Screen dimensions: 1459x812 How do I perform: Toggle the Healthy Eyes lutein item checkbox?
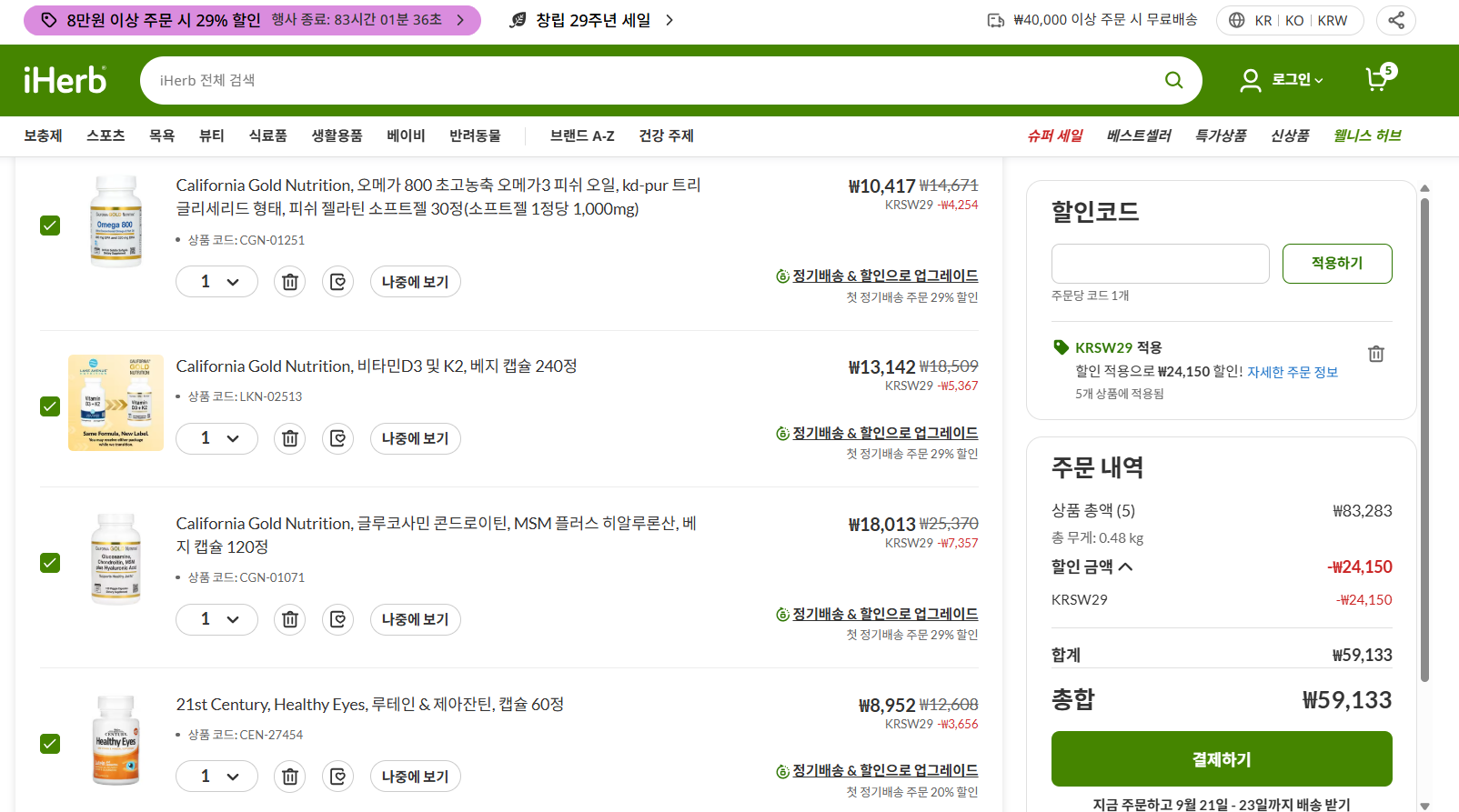[50, 744]
